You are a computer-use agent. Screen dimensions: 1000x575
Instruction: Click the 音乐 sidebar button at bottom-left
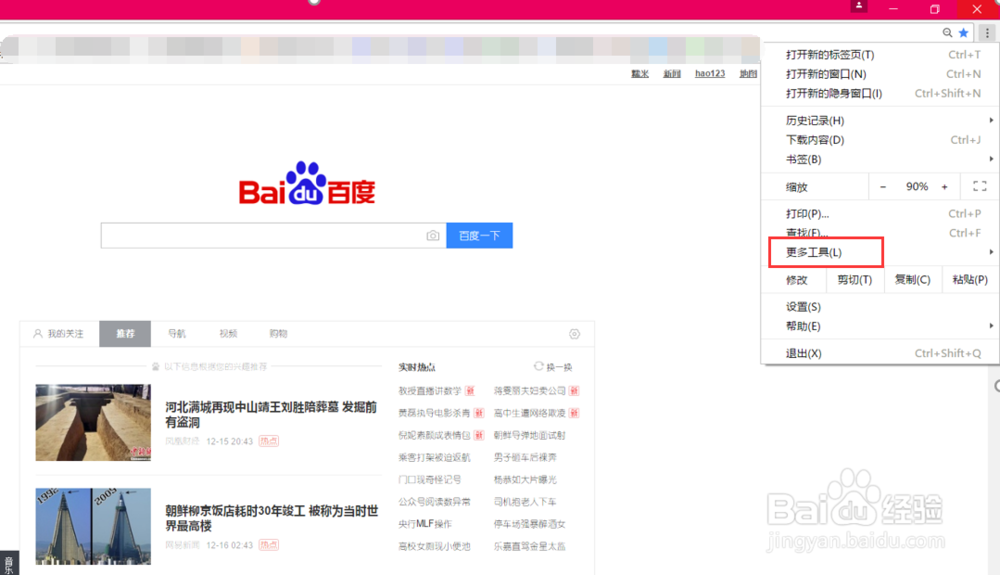click(x=9, y=564)
